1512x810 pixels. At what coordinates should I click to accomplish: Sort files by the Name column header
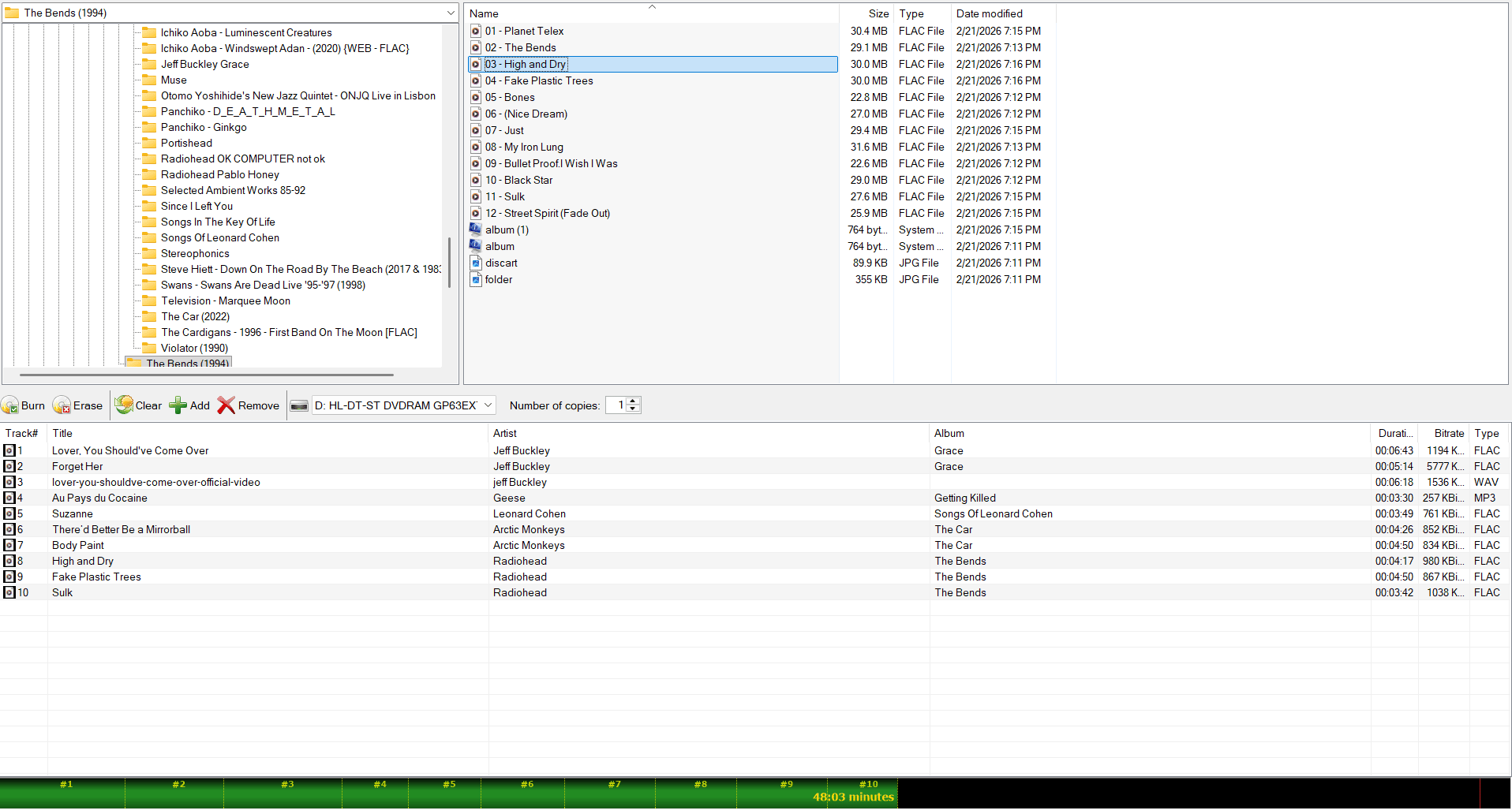651,13
